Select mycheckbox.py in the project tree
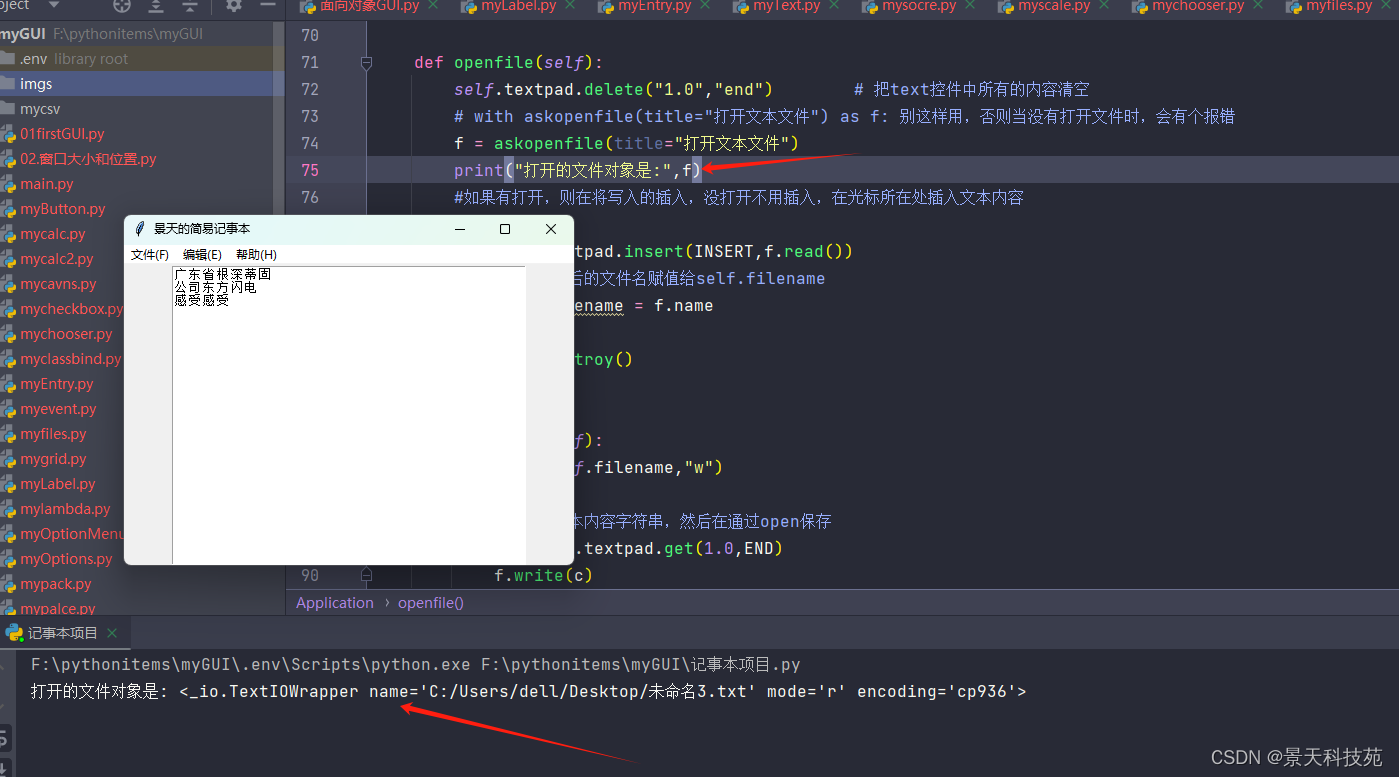 click(x=70, y=309)
